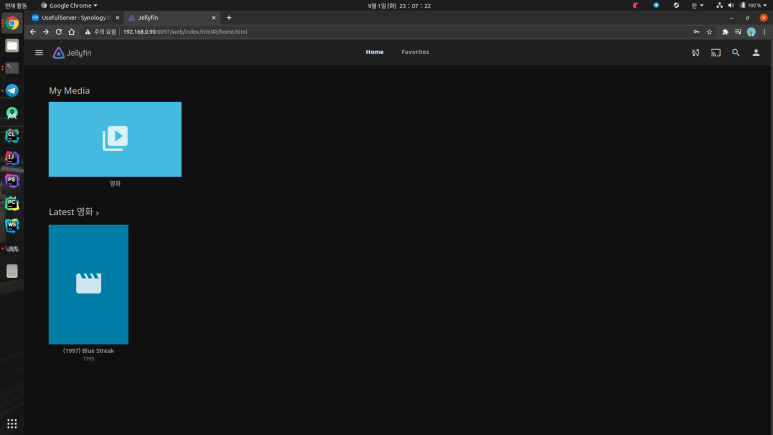The width and height of the screenshot is (773, 435).
Task: Focus the address bar URL
Action: [x=185, y=32]
